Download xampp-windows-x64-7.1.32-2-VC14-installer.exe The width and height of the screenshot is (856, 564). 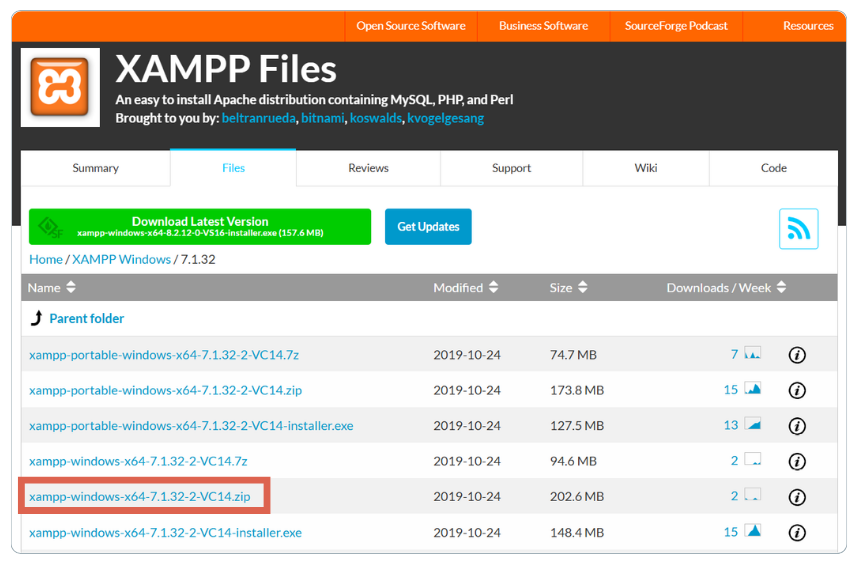165,532
